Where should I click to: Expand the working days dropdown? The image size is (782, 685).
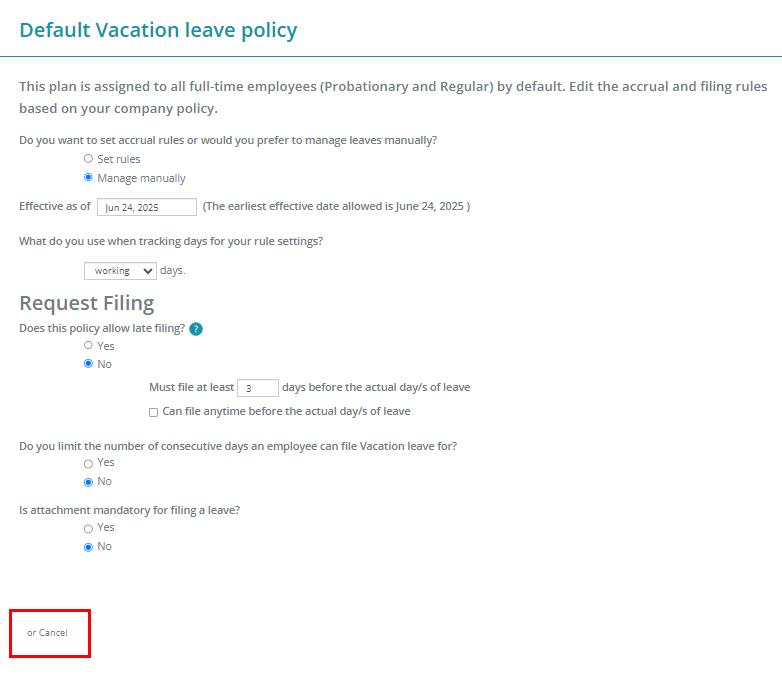point(120,271)
